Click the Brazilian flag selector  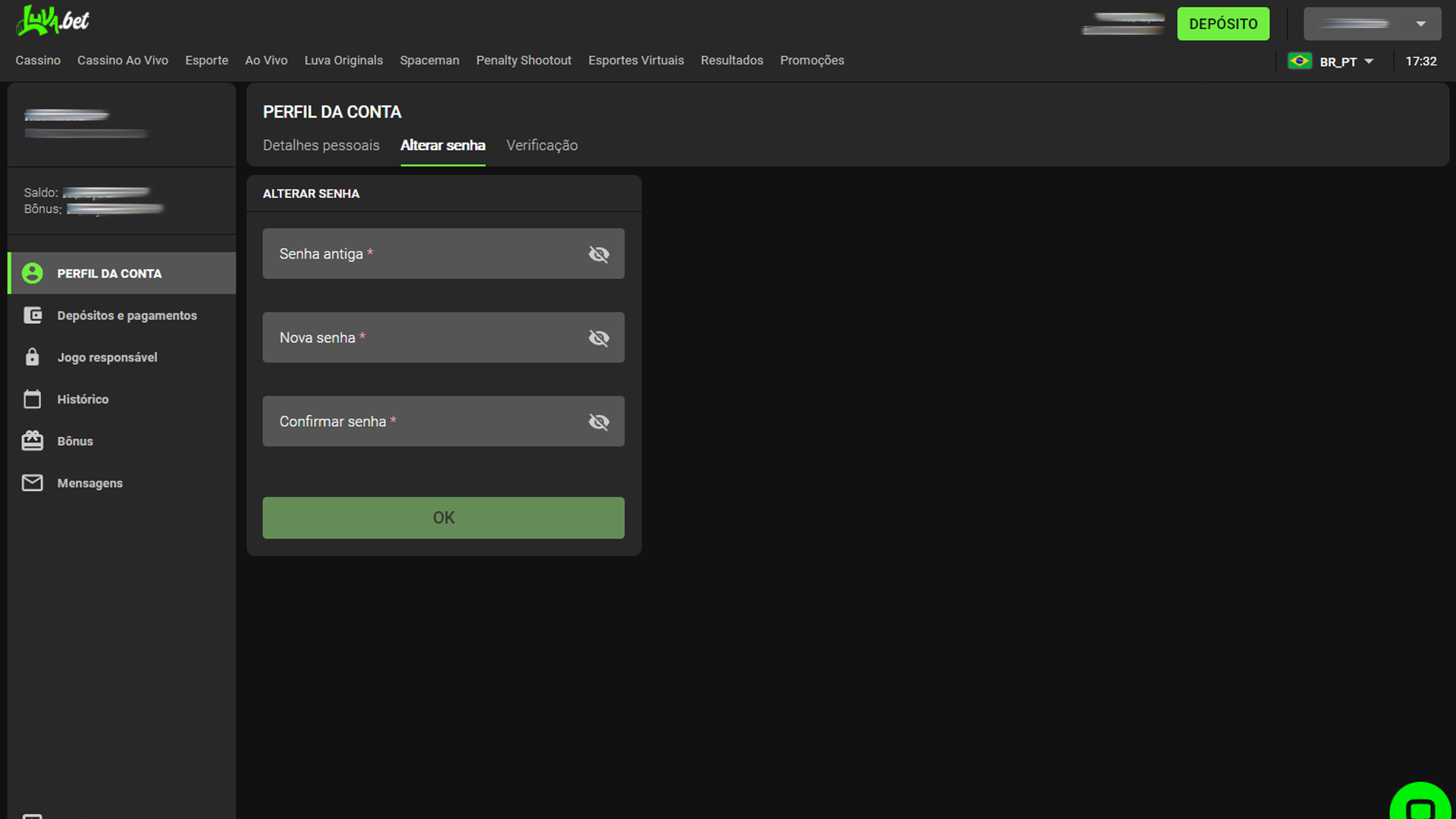pos(1301,61)
